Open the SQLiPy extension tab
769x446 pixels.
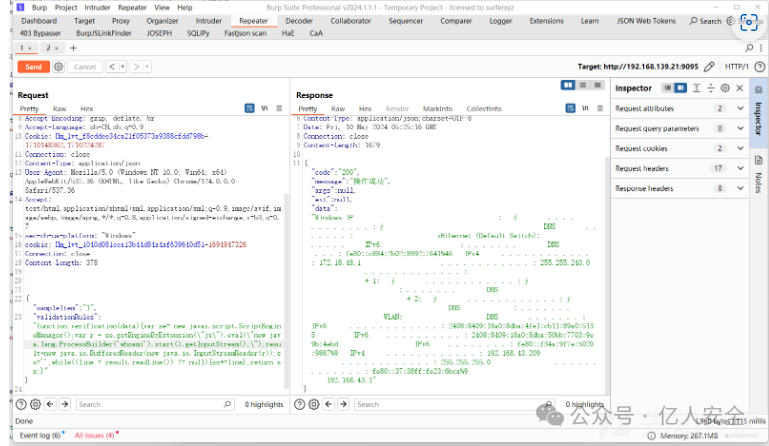pos(198,33)
